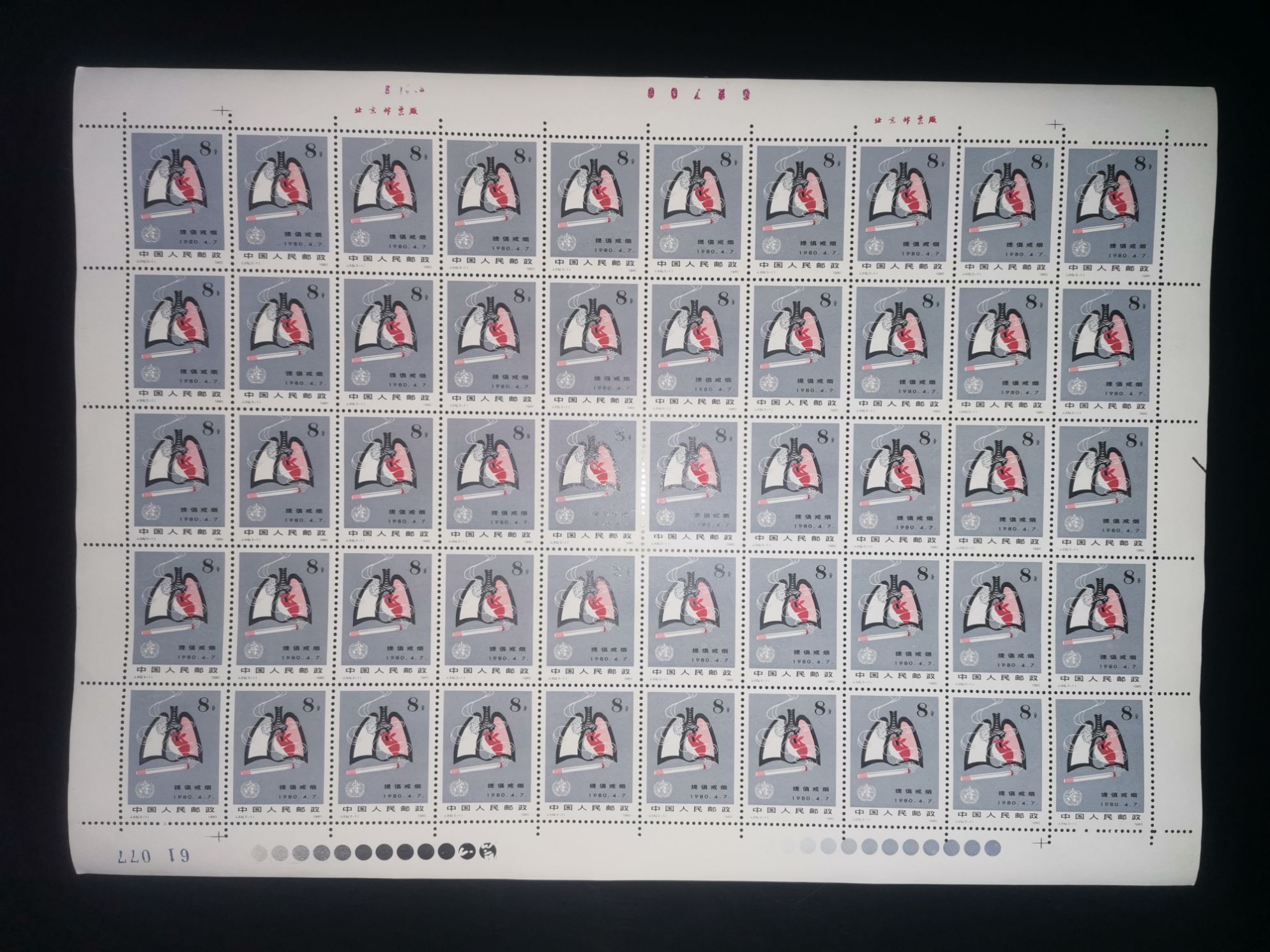The image size is (1270, 952).
Task: Select the stamp in the sheet's top-right corner
Action: point(1112,214)
